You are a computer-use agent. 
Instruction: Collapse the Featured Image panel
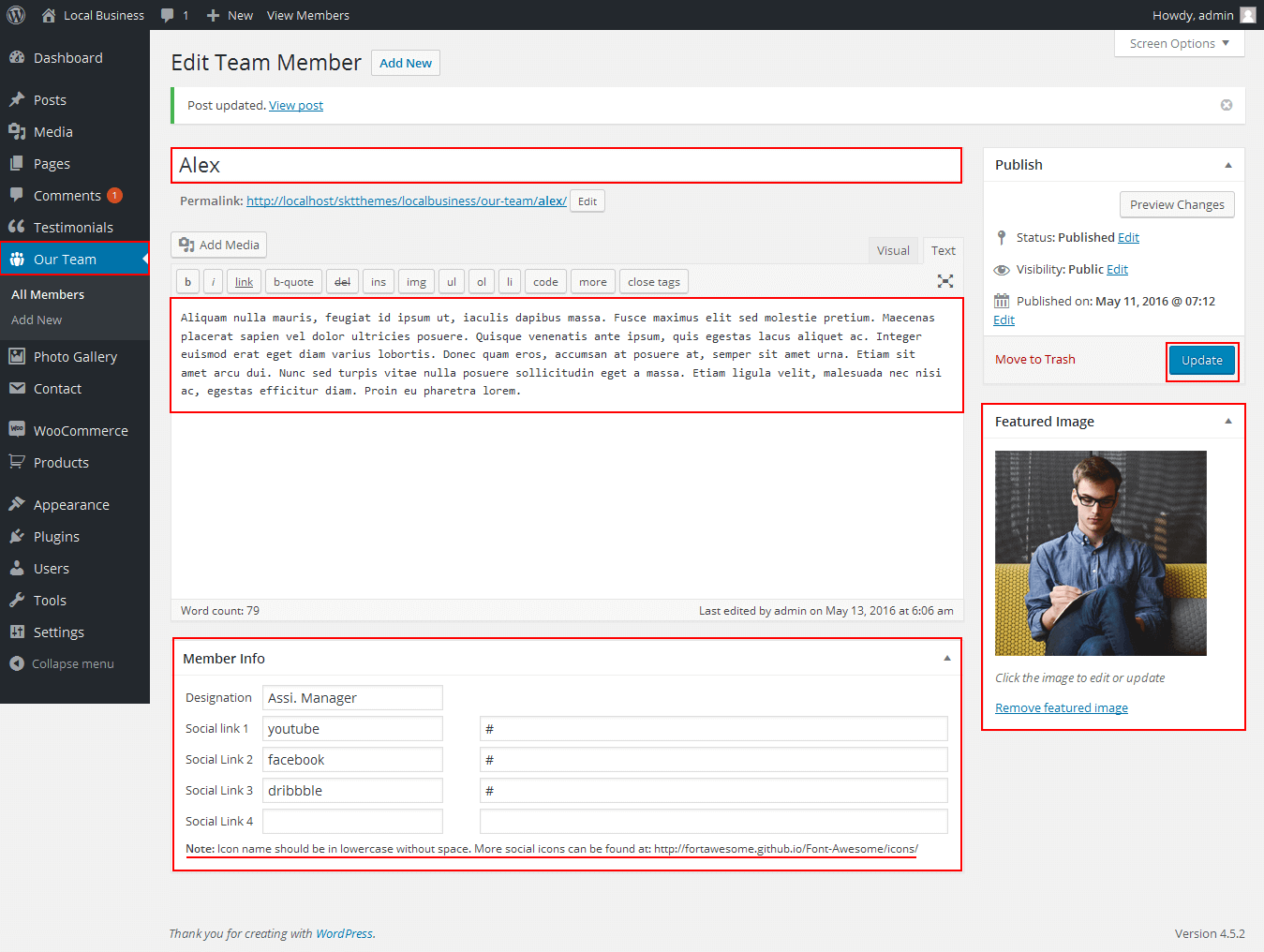[x=1227, y=422]
